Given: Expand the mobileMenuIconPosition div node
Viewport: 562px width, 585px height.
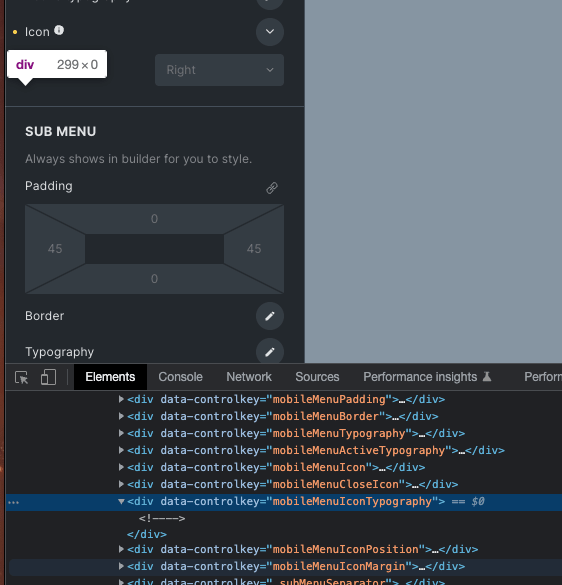Looking at the screenshot, I should (x=121, y=549).
